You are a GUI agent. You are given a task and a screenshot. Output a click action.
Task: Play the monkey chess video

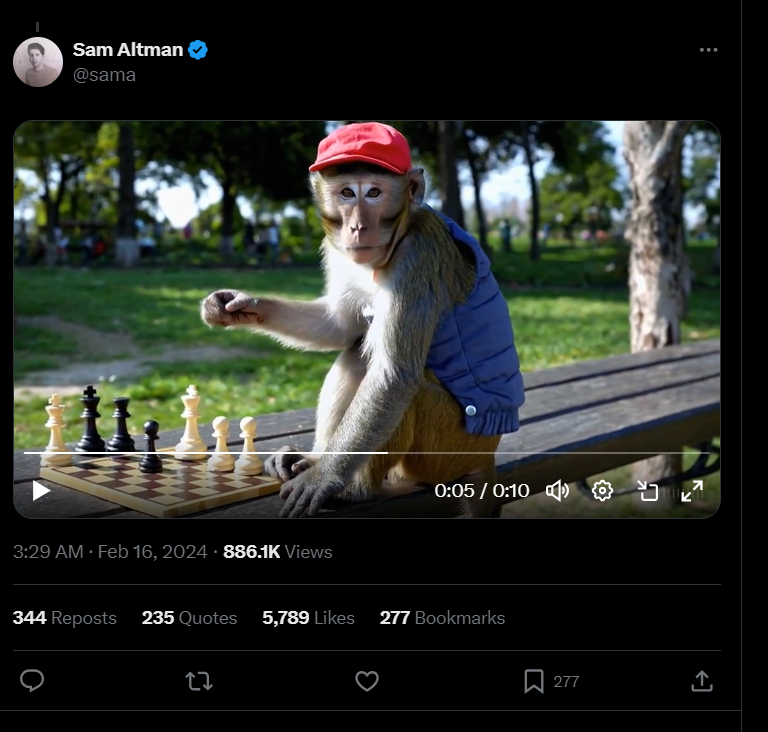click(42, 490)
